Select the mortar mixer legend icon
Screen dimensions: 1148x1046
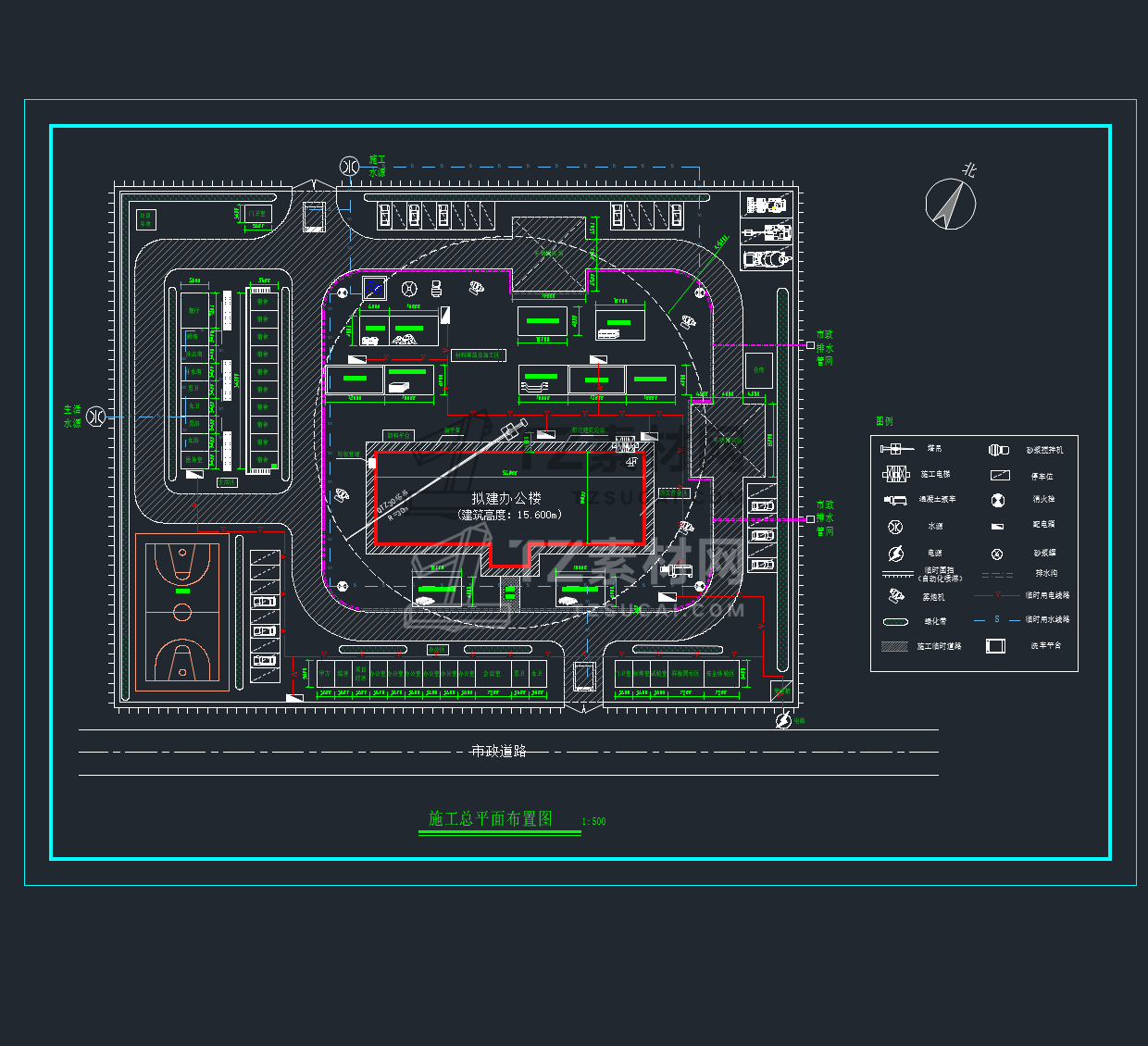[x=998, y=450]
